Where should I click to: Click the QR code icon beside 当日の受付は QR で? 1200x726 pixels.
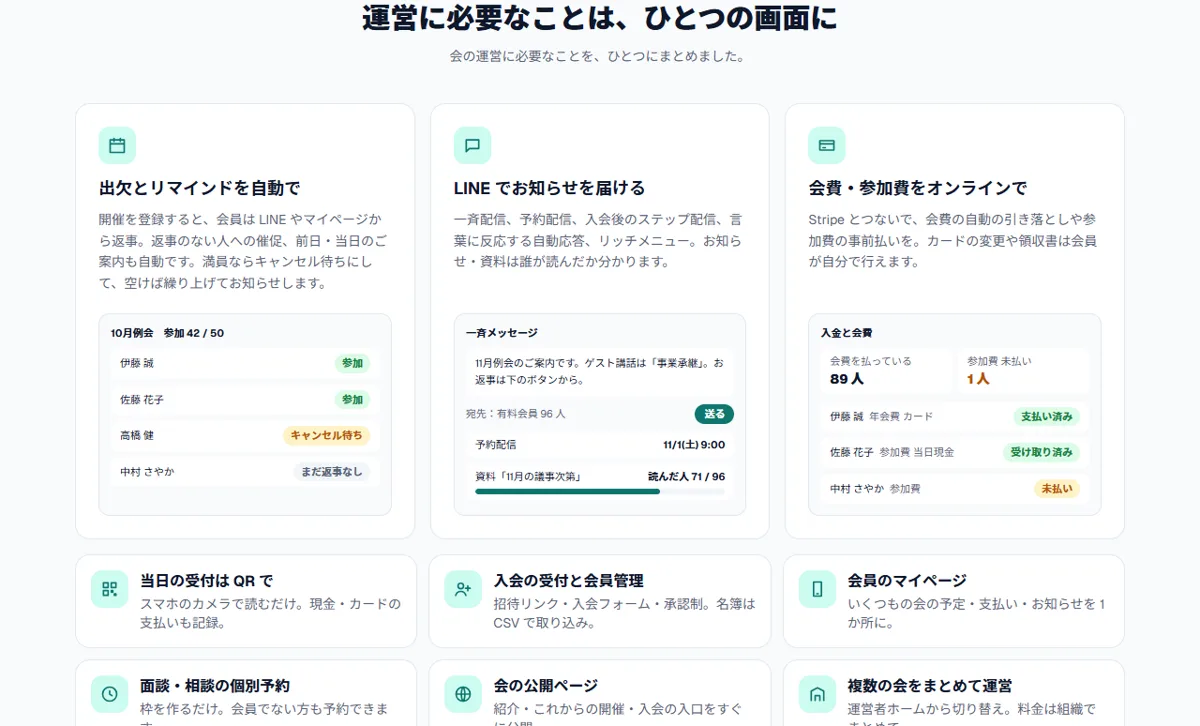pos(110,589)
